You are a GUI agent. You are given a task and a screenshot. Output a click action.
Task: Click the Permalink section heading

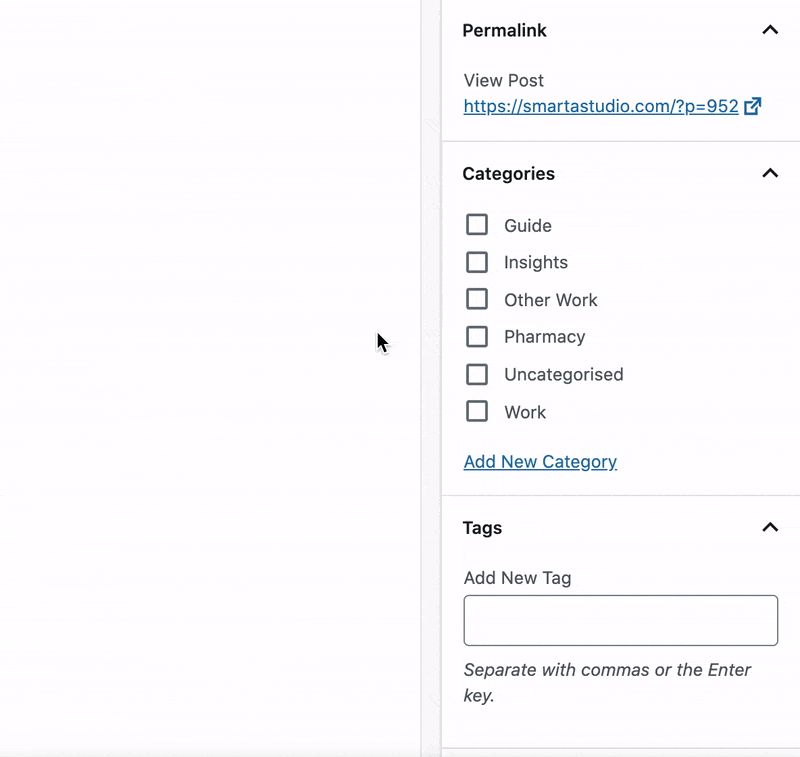pyautogui.click(x=504, y=31)
